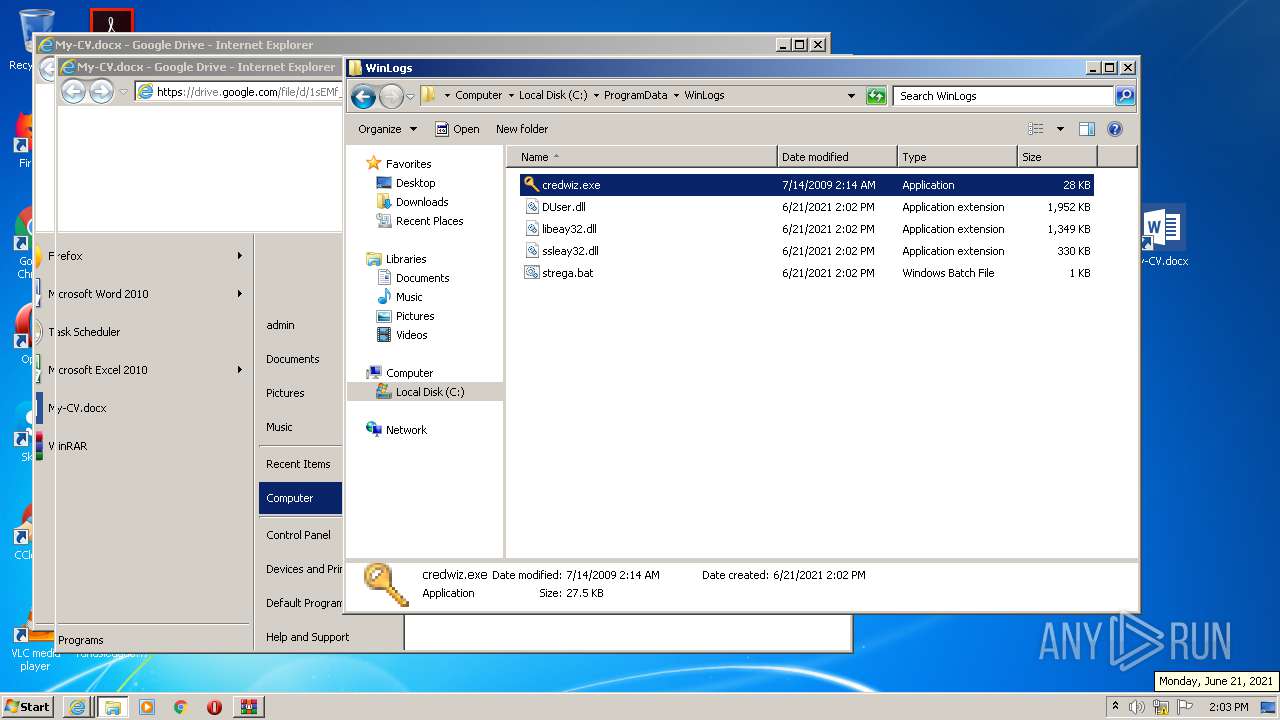1280x720 pixels.
Task: Open the view options dropdown arrow
Action: click(x=1060, y=129)
